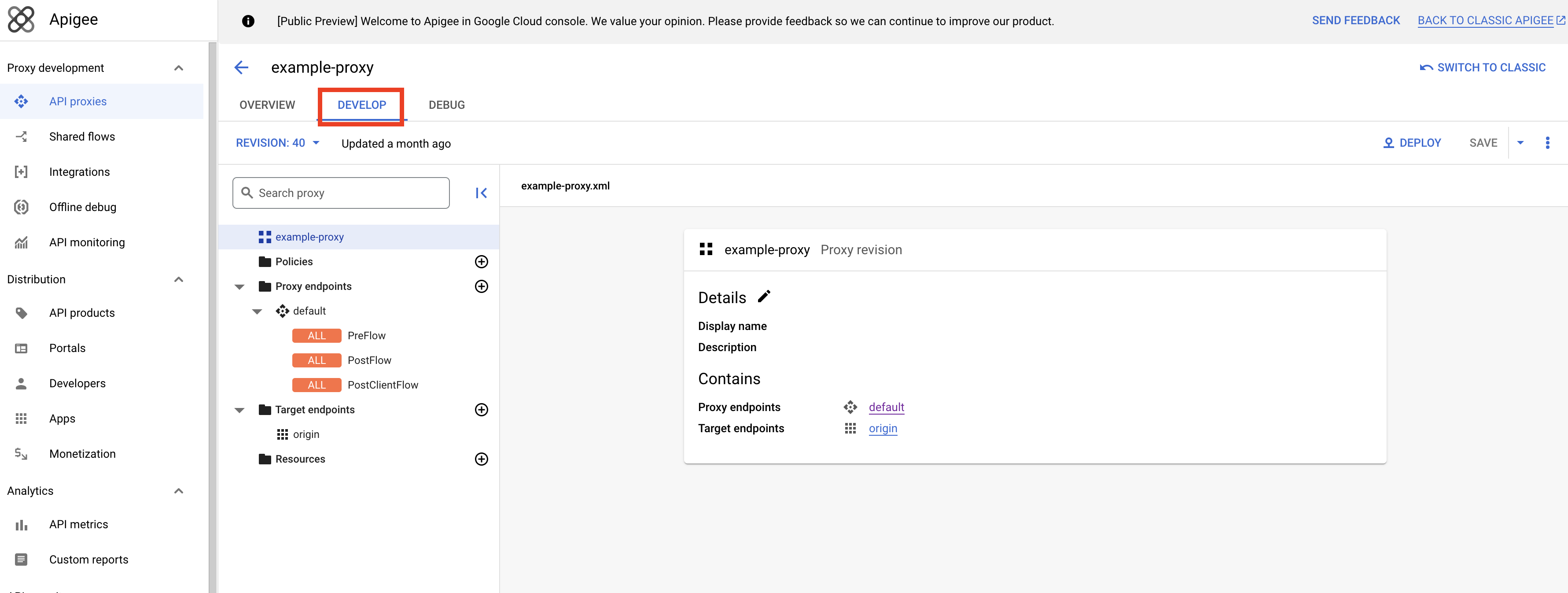The height and width of the screenshot is (593, 1568).
Task: Collapse the Target endpoints folder
Action: point(240,410)
